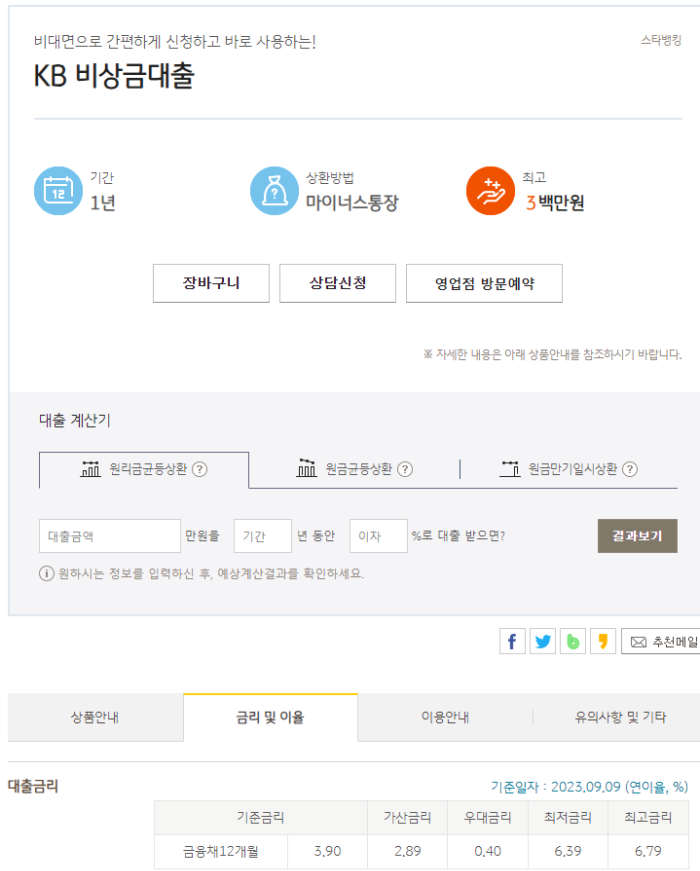The height and width of the screenshot is (871, 700).
Task: Click 금융채12개월 table cell
Action: tap(221, 851)
